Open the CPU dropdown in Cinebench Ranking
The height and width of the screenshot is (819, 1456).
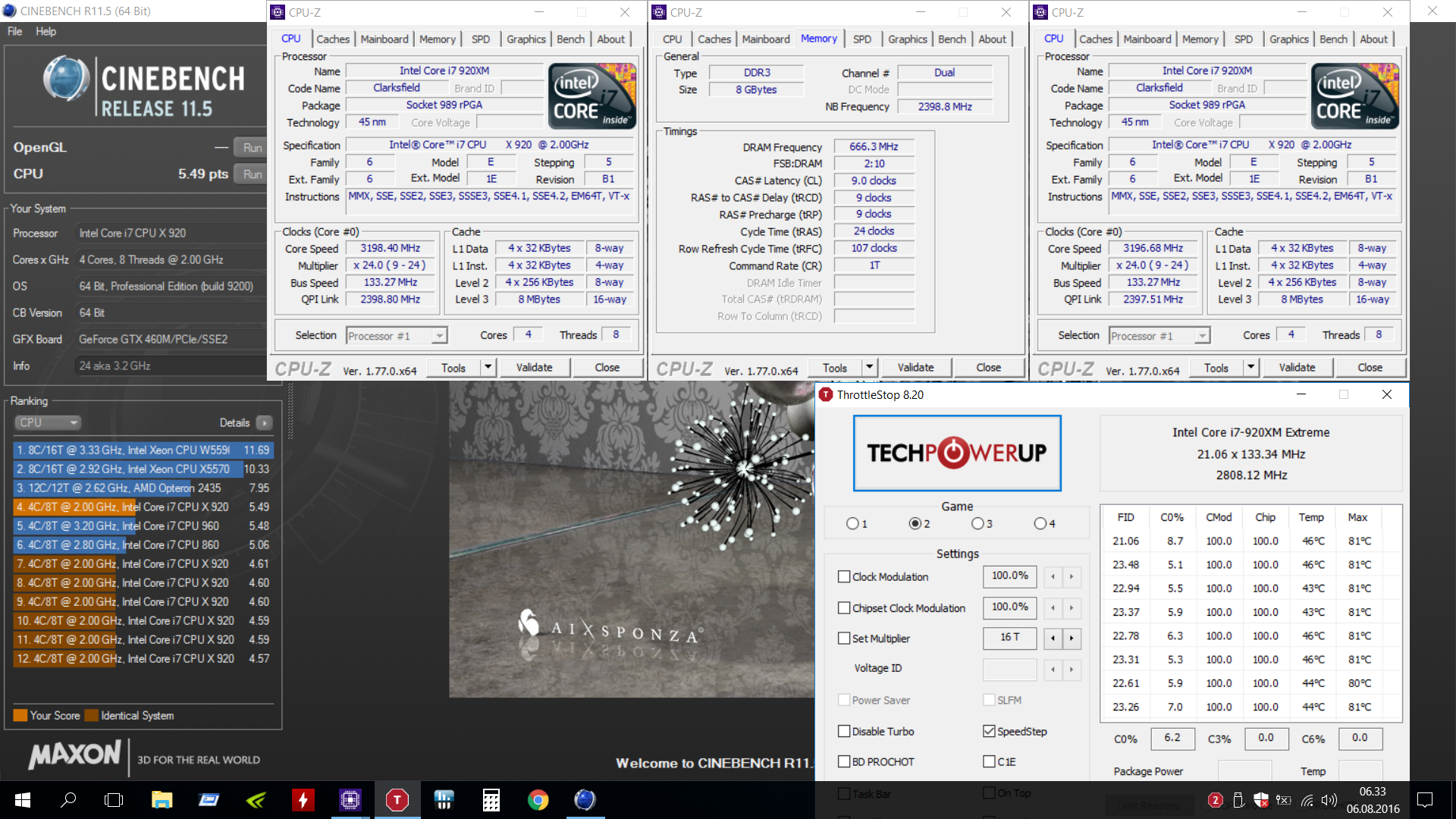coord(48,422)
